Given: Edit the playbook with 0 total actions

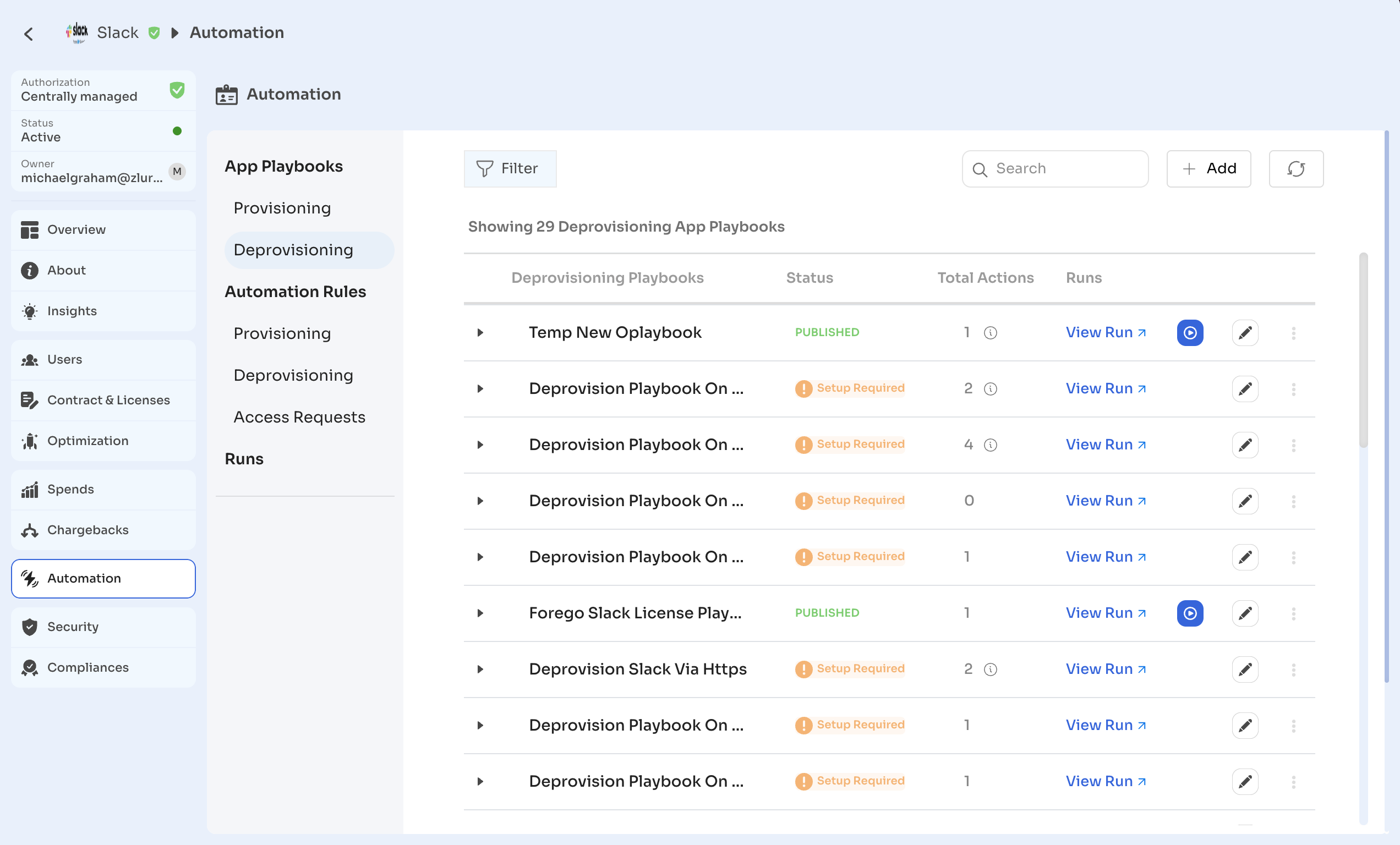Looking at the screenshot, I should [x=1245, y=501].
